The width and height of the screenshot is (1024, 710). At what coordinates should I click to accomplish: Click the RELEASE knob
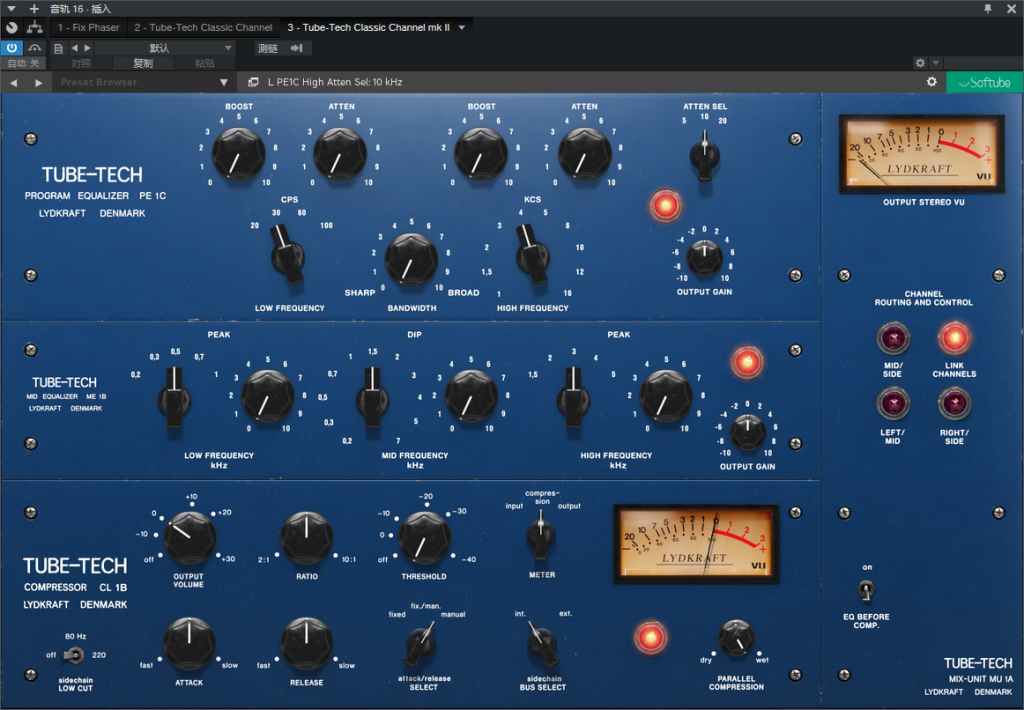[x=306, y=643]
